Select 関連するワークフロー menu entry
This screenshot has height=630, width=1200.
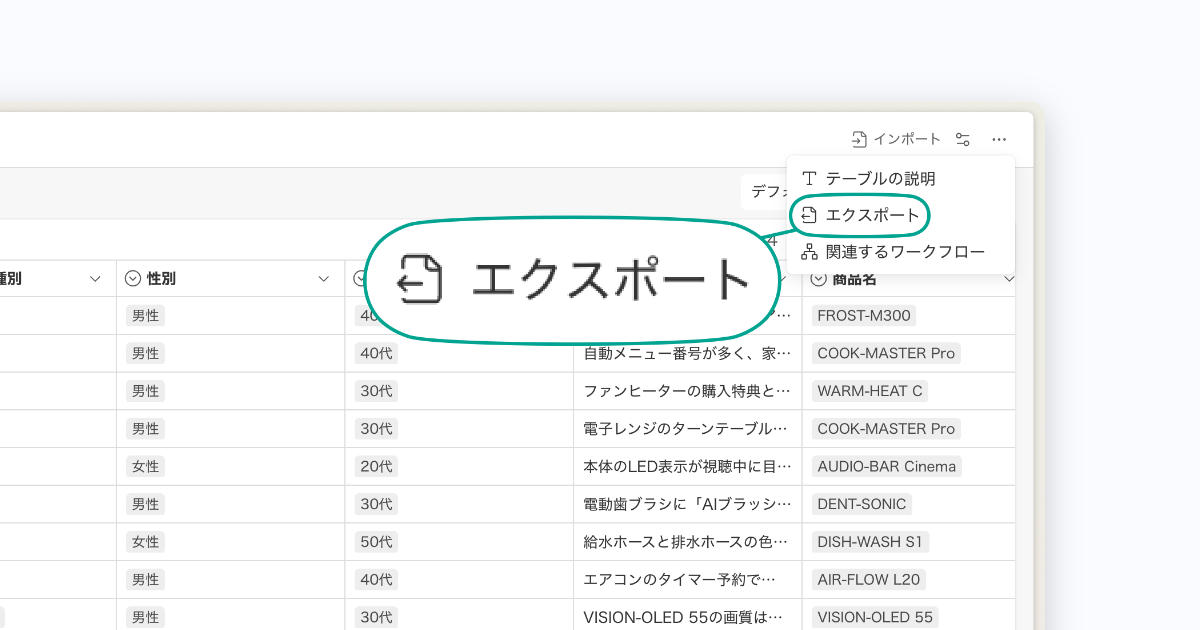click(901, 252)
